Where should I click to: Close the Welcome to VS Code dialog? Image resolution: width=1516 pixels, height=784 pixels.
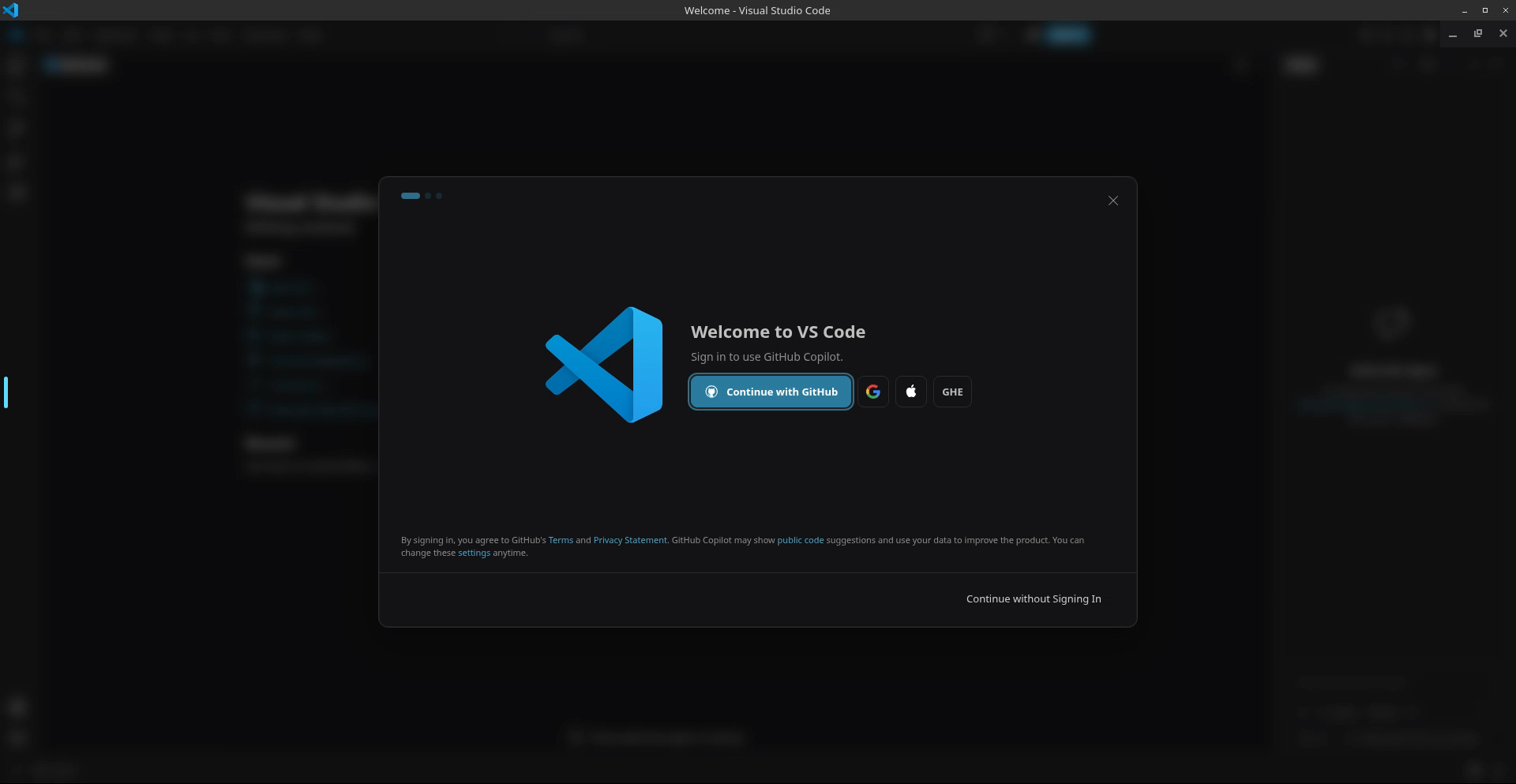tap(1113, 201)
